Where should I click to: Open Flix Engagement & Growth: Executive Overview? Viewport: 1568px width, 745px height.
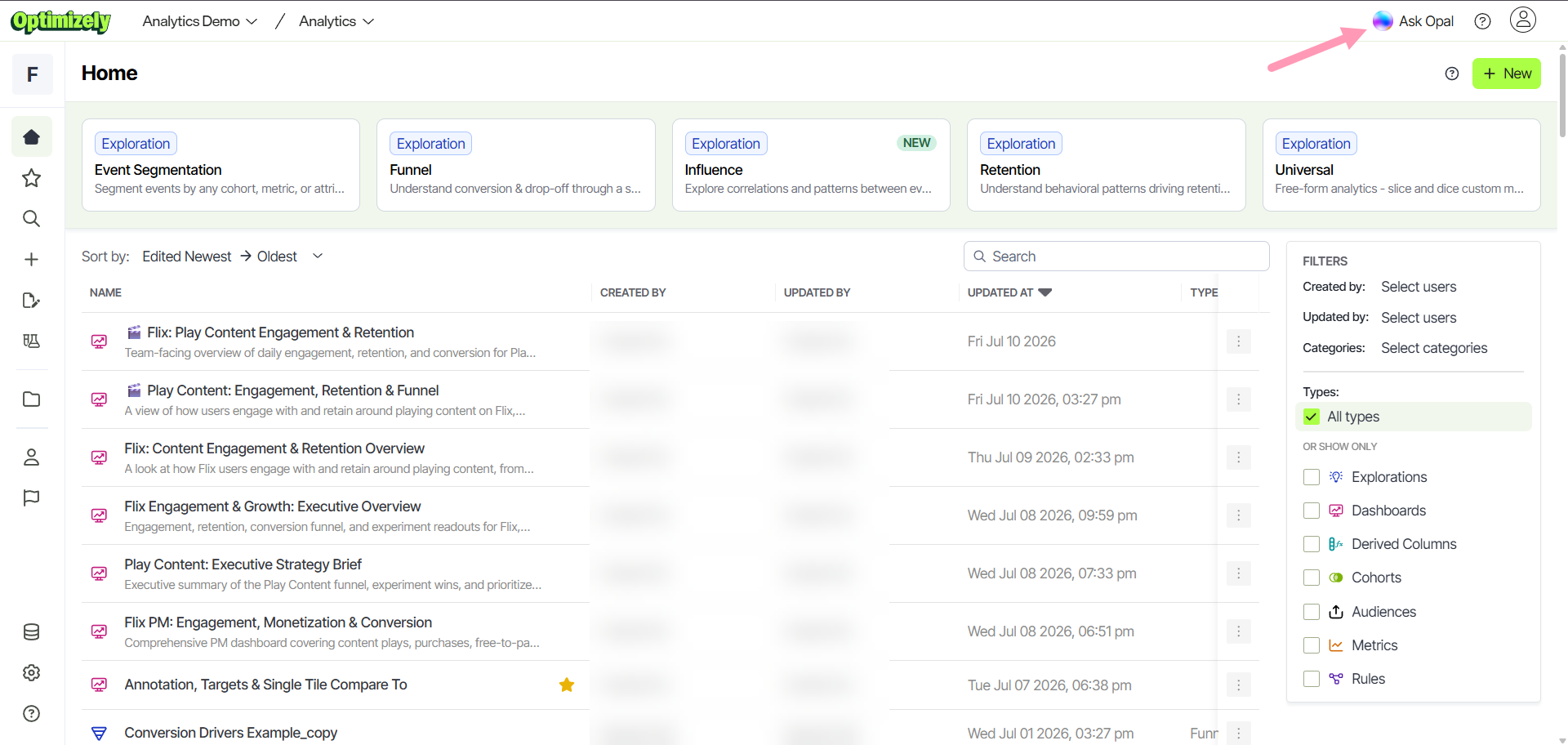273,506
